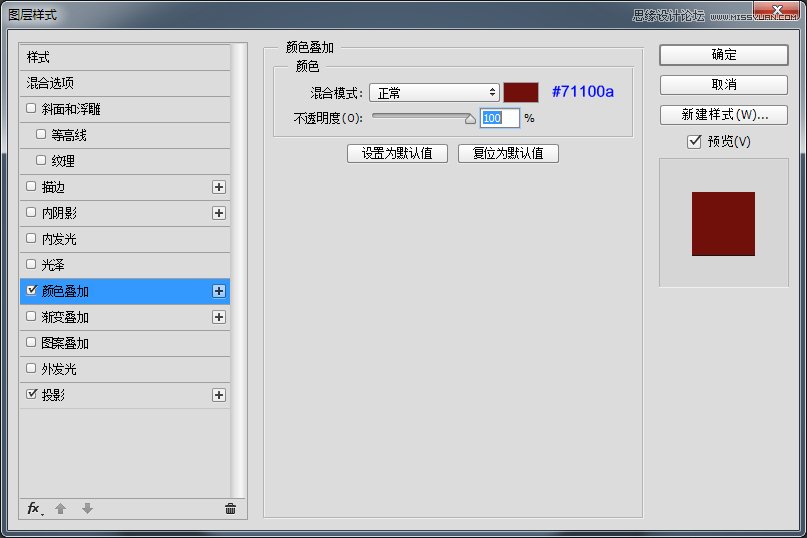Enable the 光泽 checkbox
Viewport: 807px width, 538px height.
coord(31,264)
